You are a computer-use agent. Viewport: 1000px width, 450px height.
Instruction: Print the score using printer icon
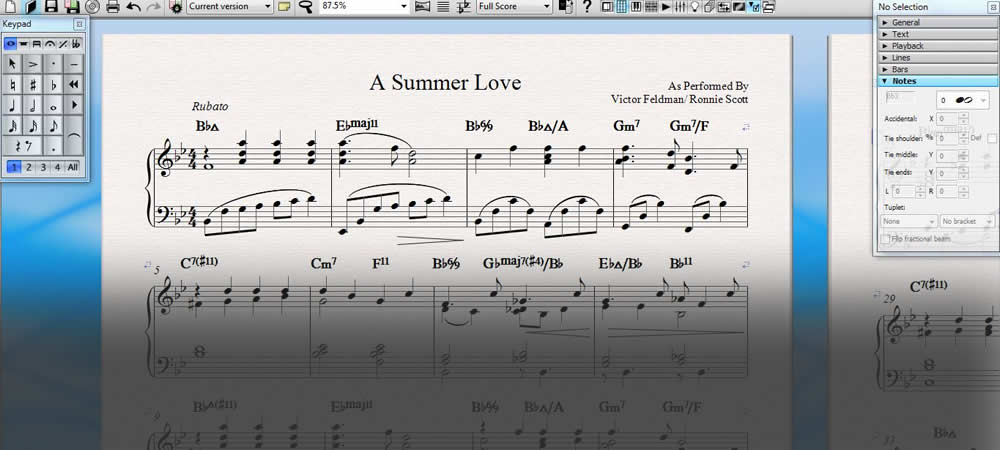pyautogui.click(x=113, y=6)
